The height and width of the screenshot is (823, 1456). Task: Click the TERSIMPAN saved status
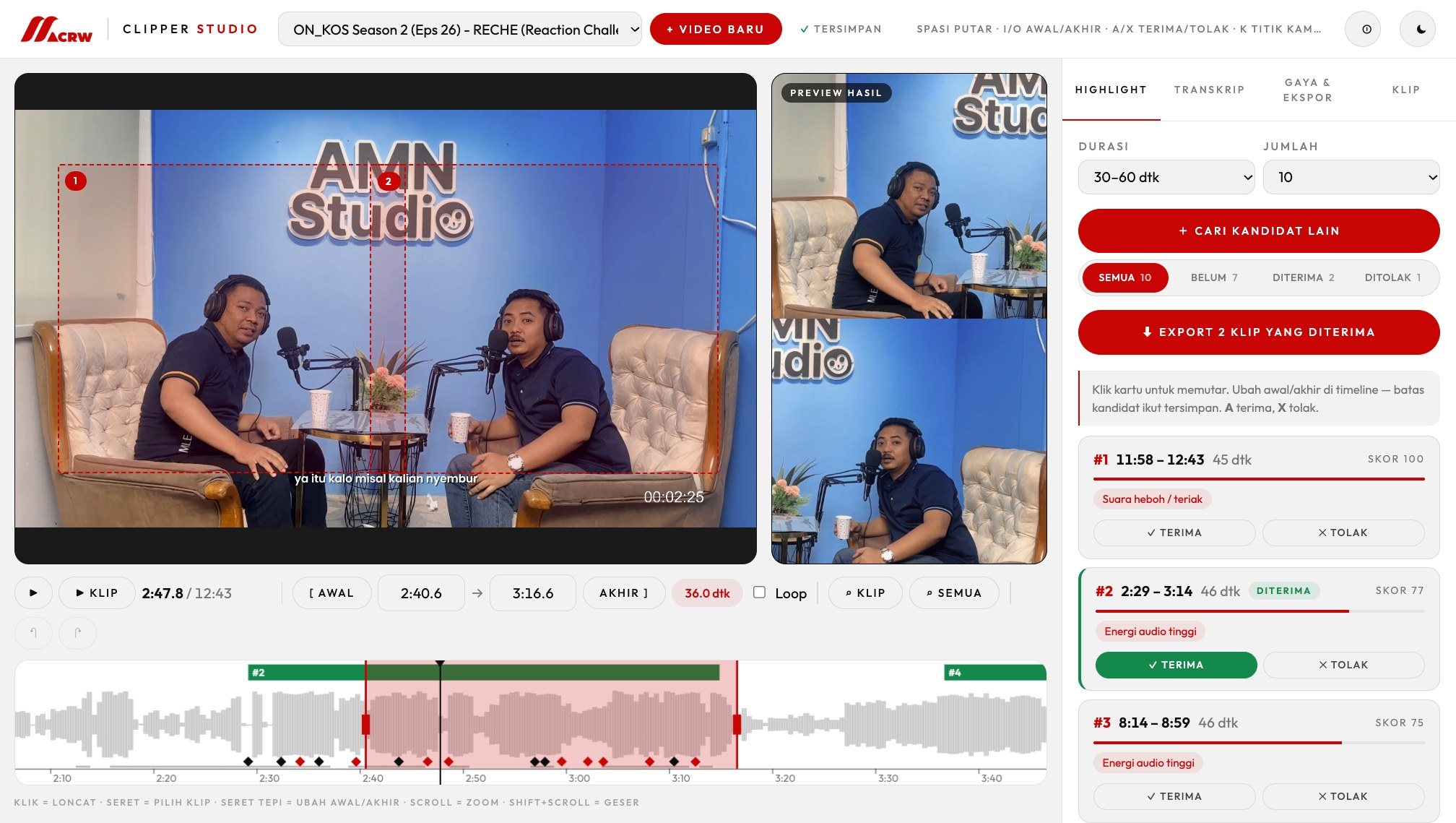click(x=841, y=29)
